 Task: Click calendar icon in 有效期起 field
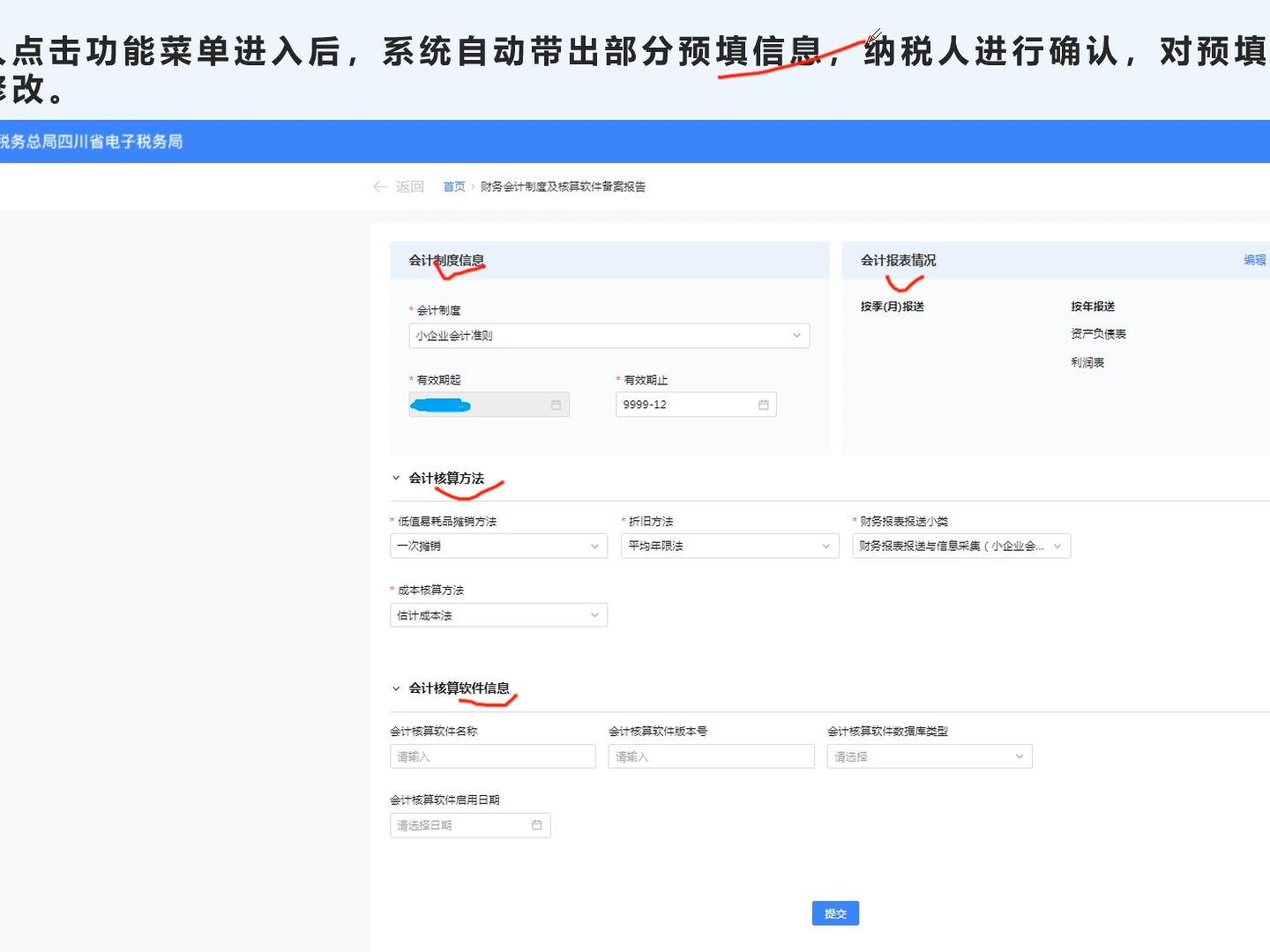point(556,405)
